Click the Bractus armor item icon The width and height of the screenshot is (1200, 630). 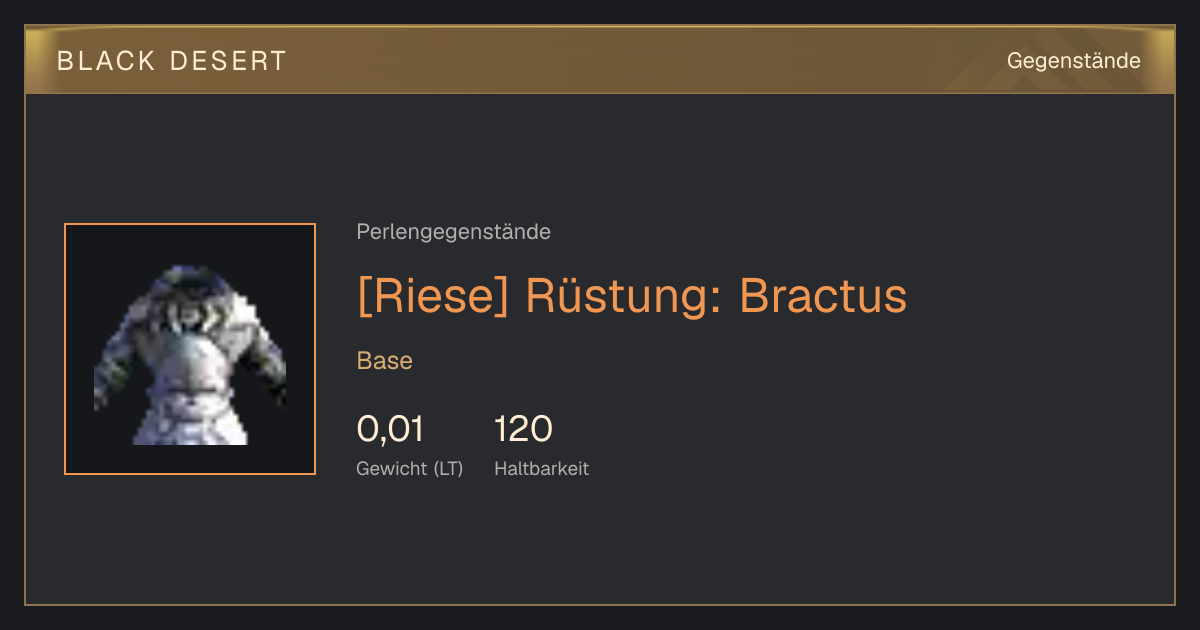pyautogui.click(x=190, y=349)
